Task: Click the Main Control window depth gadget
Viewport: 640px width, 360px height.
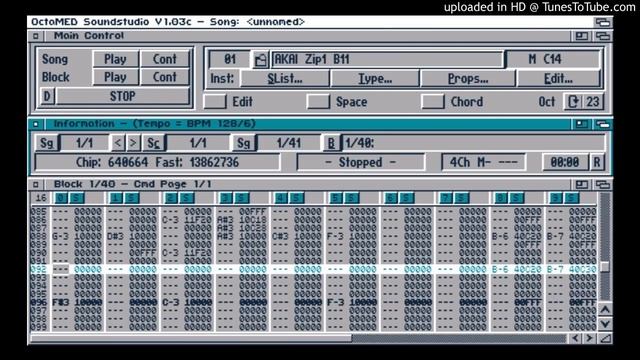Action: pos(602,36)
